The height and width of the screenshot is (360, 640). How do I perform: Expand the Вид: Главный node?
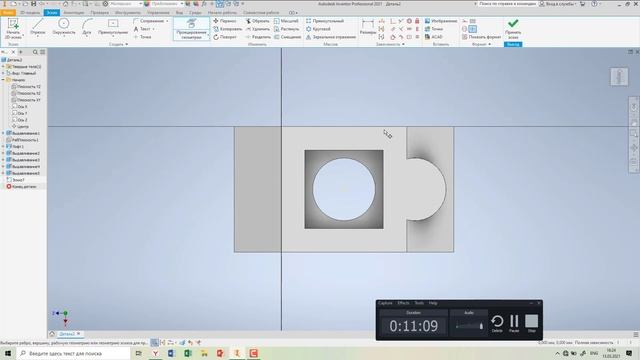point(3,73)
